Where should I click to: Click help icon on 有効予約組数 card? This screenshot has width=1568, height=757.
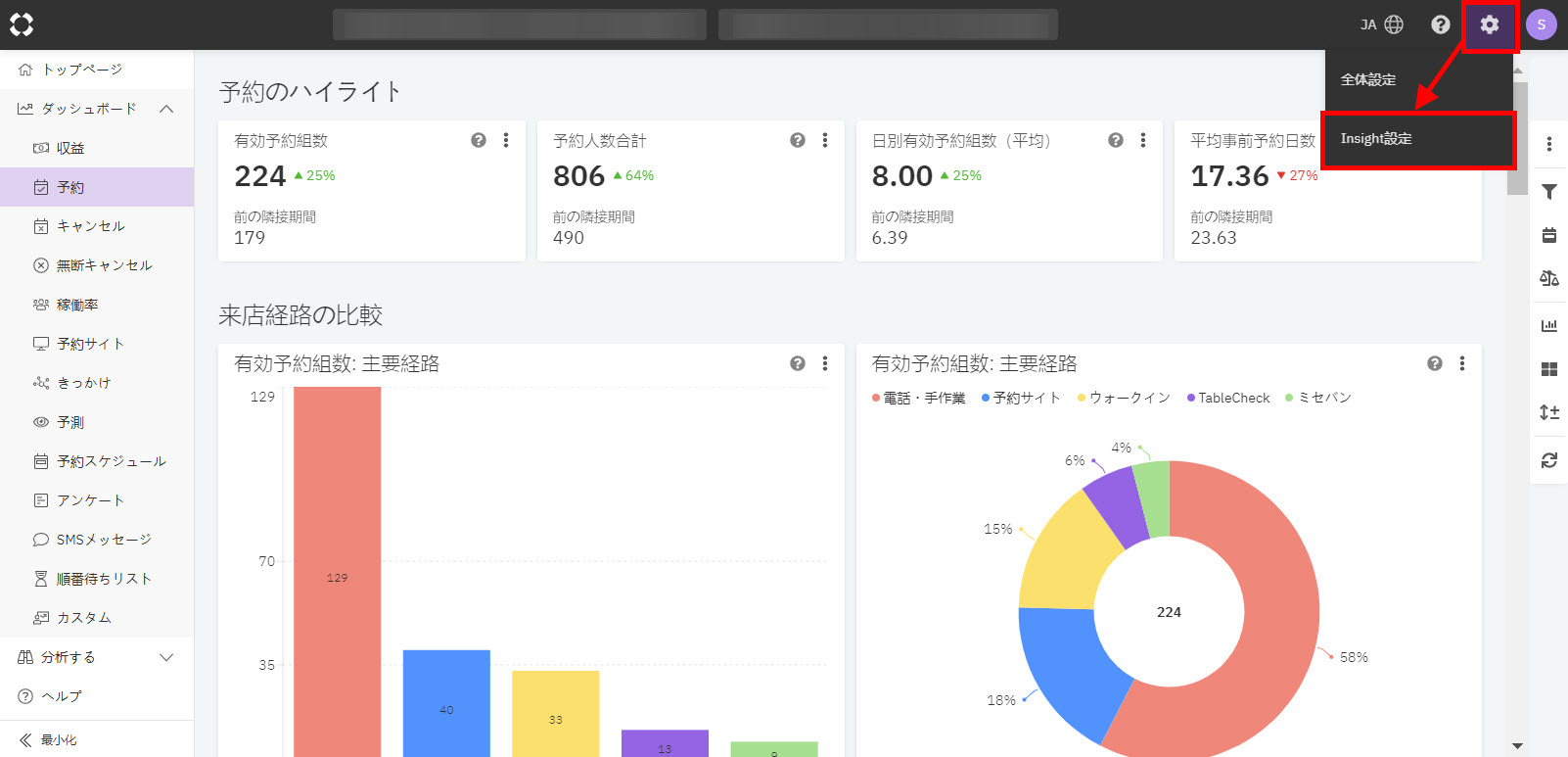[x=479, y=140]
